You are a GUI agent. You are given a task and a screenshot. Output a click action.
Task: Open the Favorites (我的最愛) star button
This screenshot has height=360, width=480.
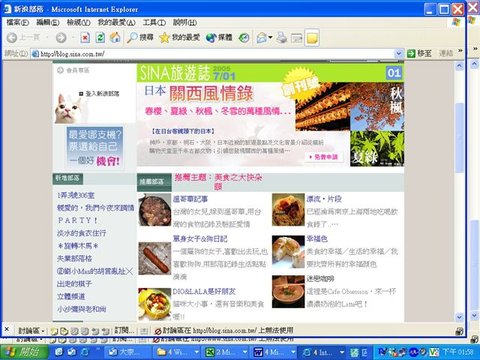[179, 38]
